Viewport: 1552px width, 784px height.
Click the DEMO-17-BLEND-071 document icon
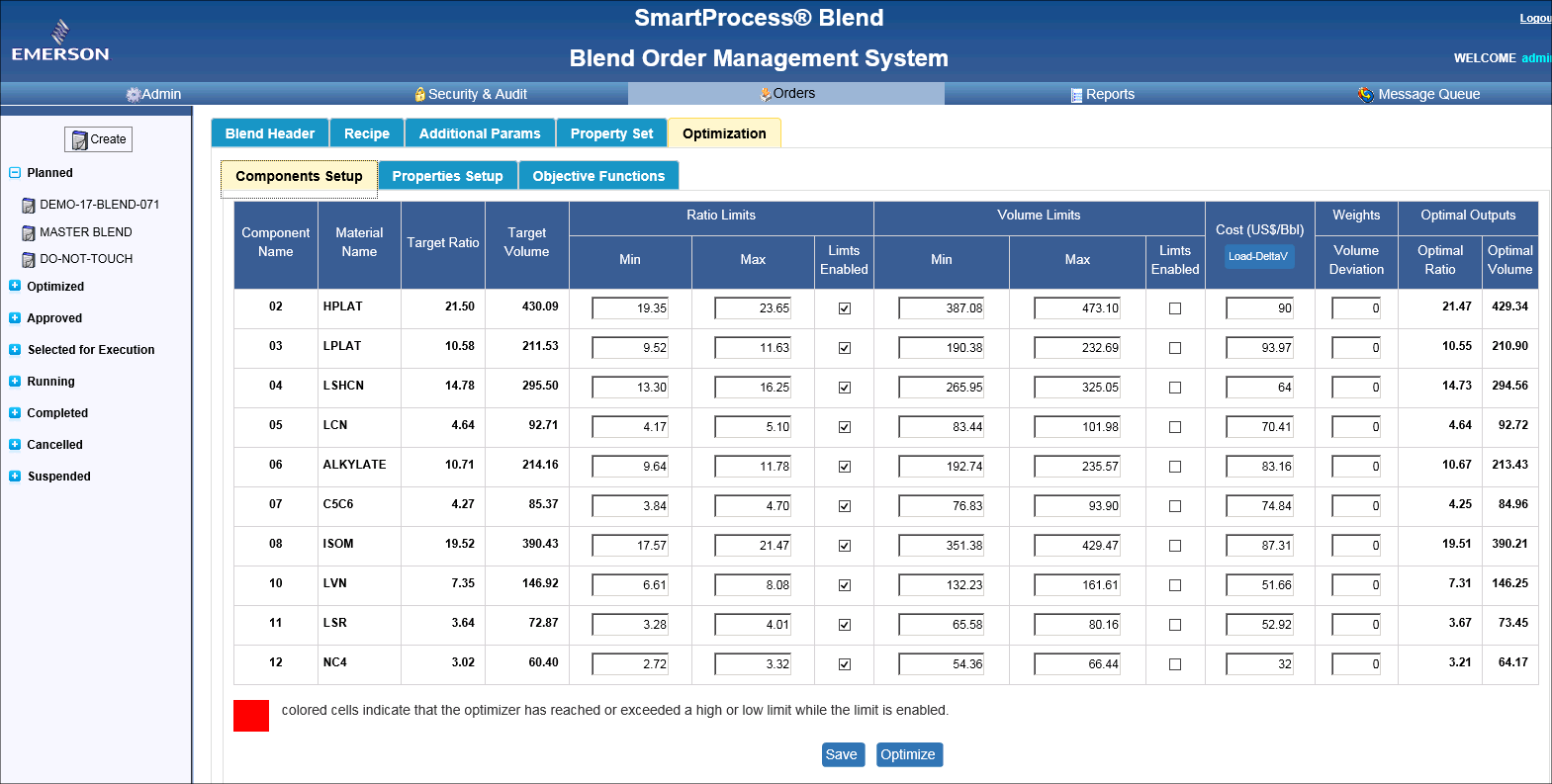(x=29, y=206)
